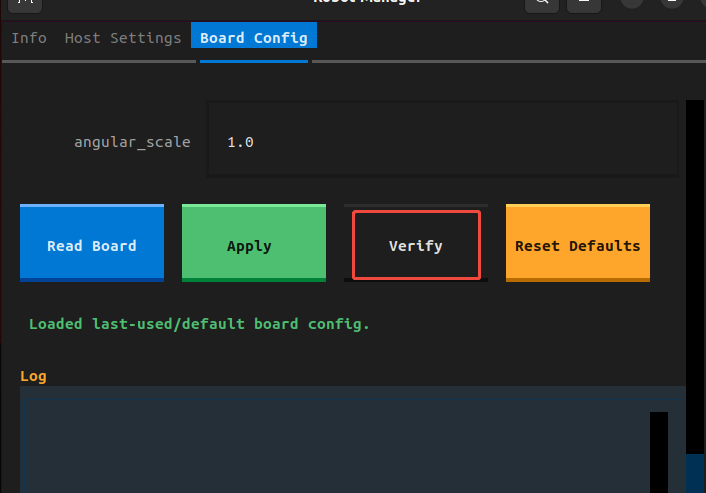Screen dimensions: 706x493
Task: Open the Host Settings tab
Action: pyautogui.click(x=123, y=38)
